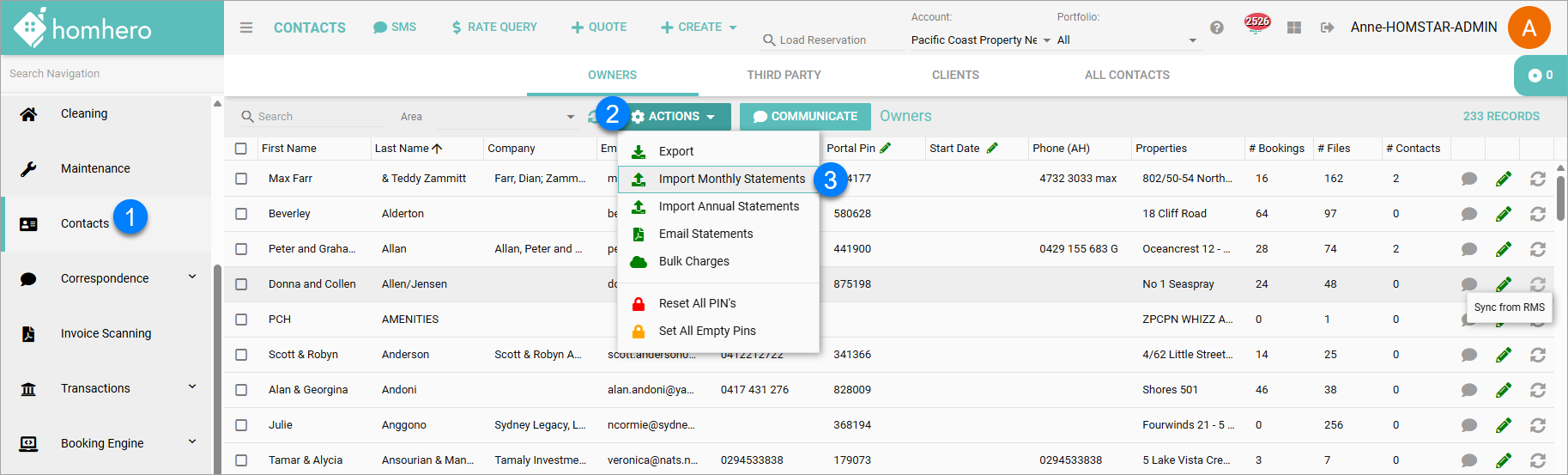
Task: Check the box next to Julie Anggono
Action: (241, 425)
